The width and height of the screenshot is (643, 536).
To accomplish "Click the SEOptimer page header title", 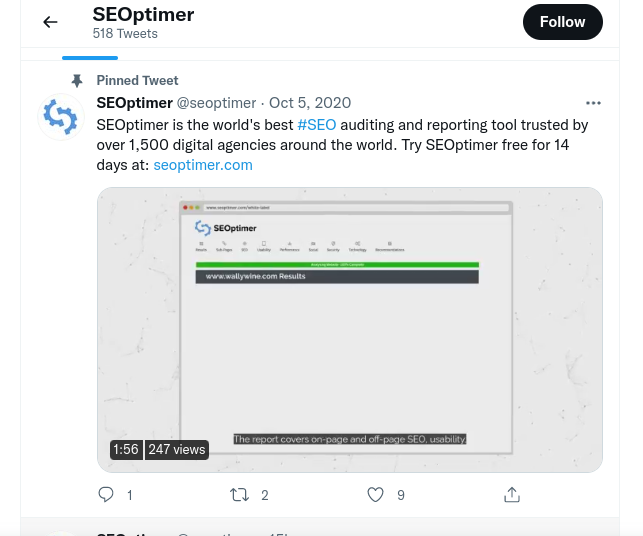I will 143,14.
